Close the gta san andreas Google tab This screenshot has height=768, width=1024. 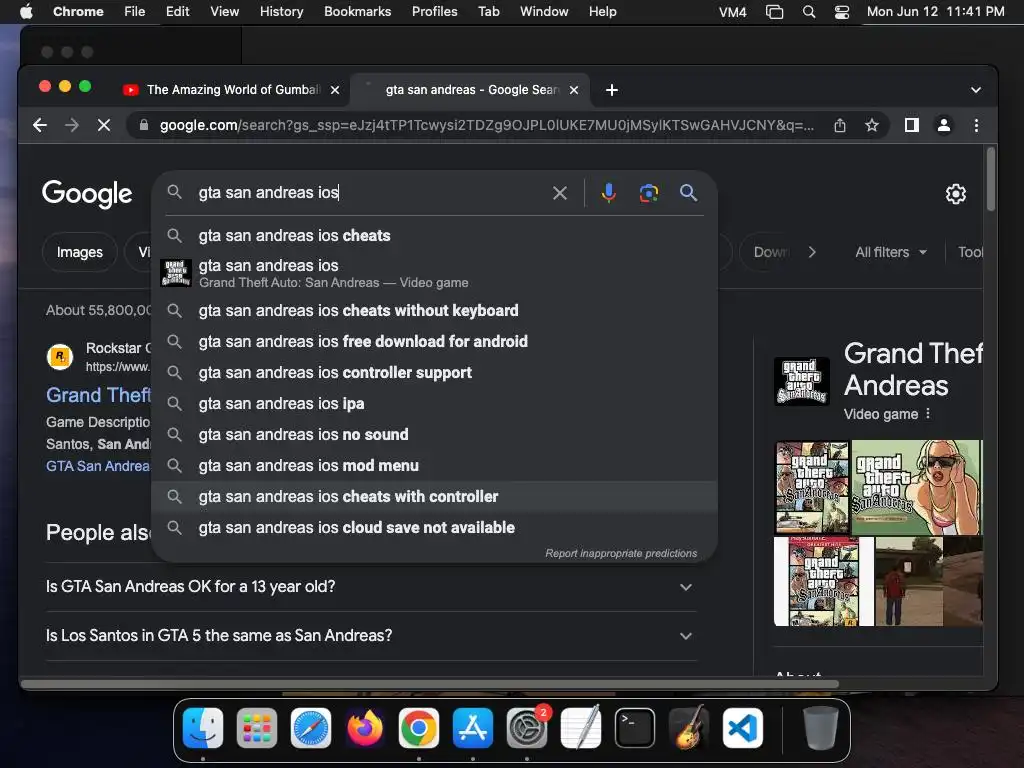(574, 90)
